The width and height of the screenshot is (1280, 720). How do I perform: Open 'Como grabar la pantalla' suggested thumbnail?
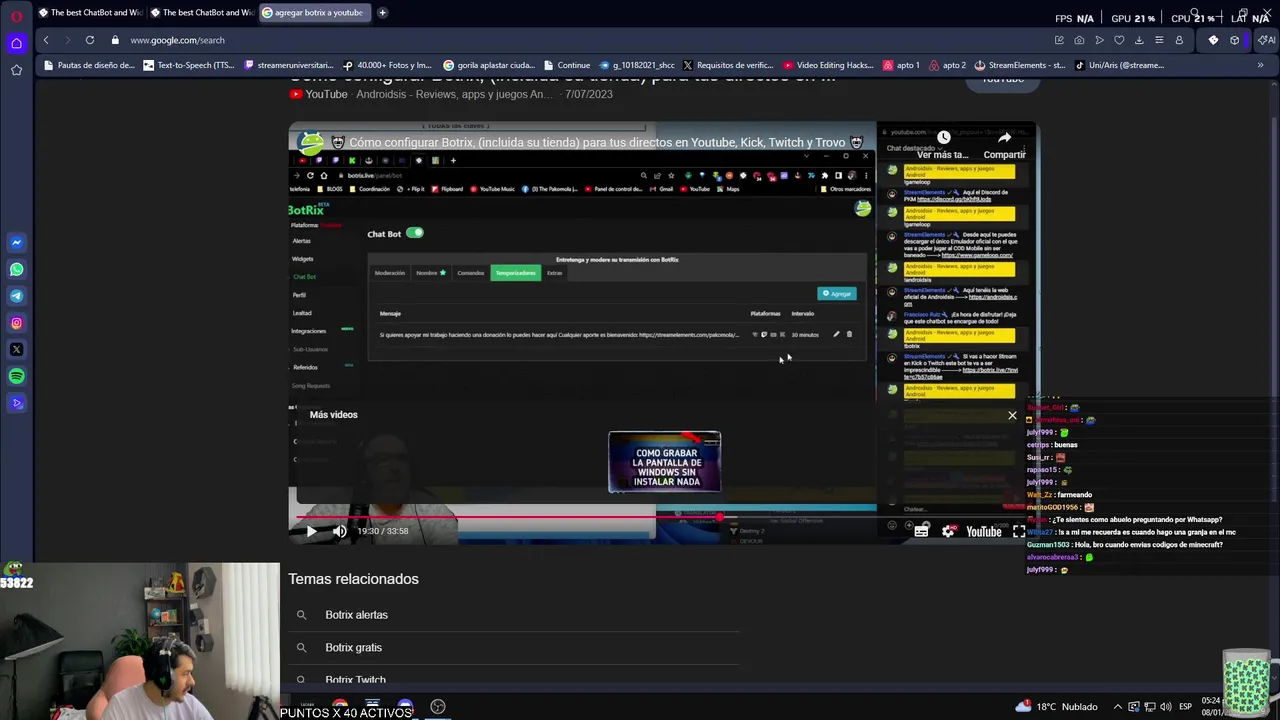[x=665, y=462]
